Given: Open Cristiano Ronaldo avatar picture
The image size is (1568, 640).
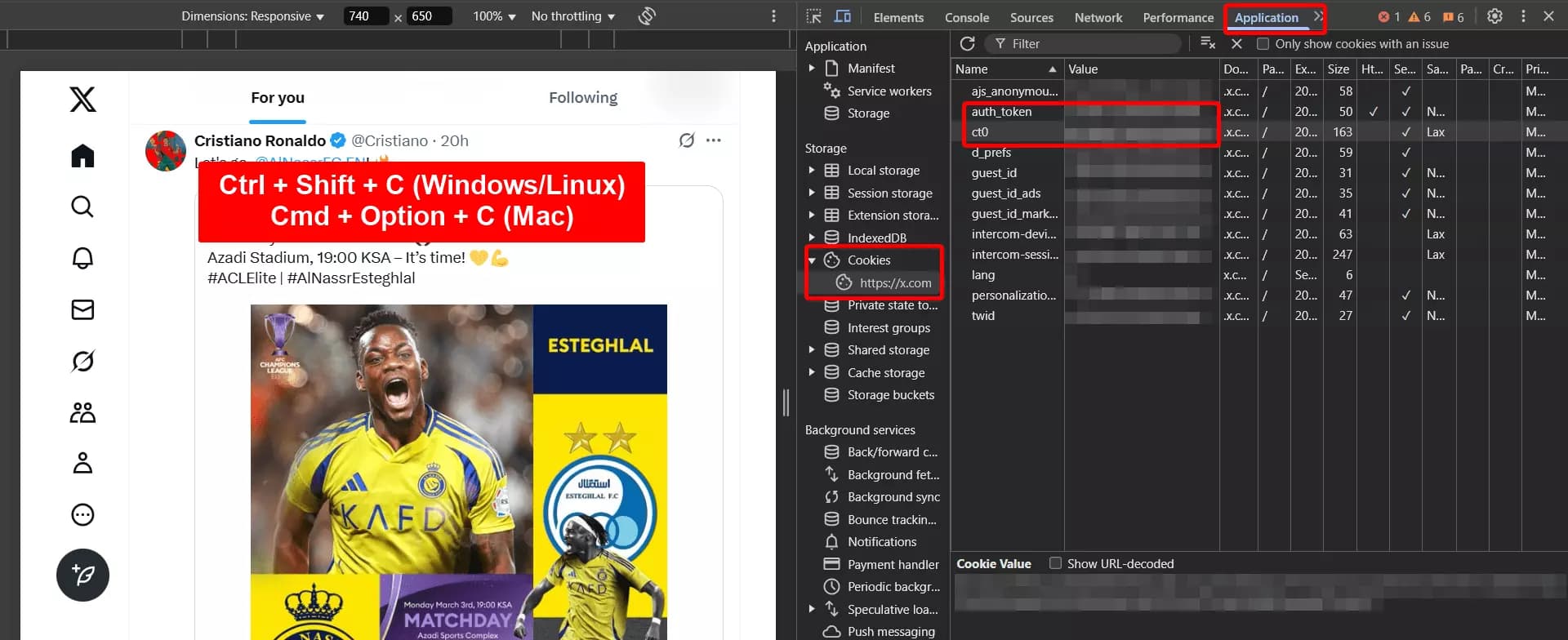Looking at the screenshot, I should [166, 151].
